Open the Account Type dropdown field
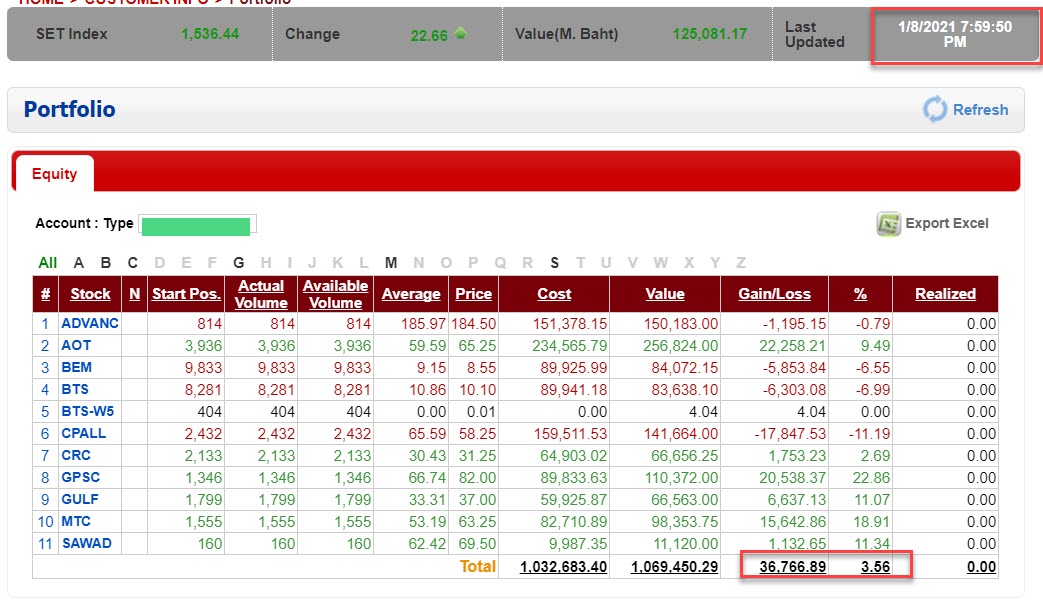 coord(197,225)
